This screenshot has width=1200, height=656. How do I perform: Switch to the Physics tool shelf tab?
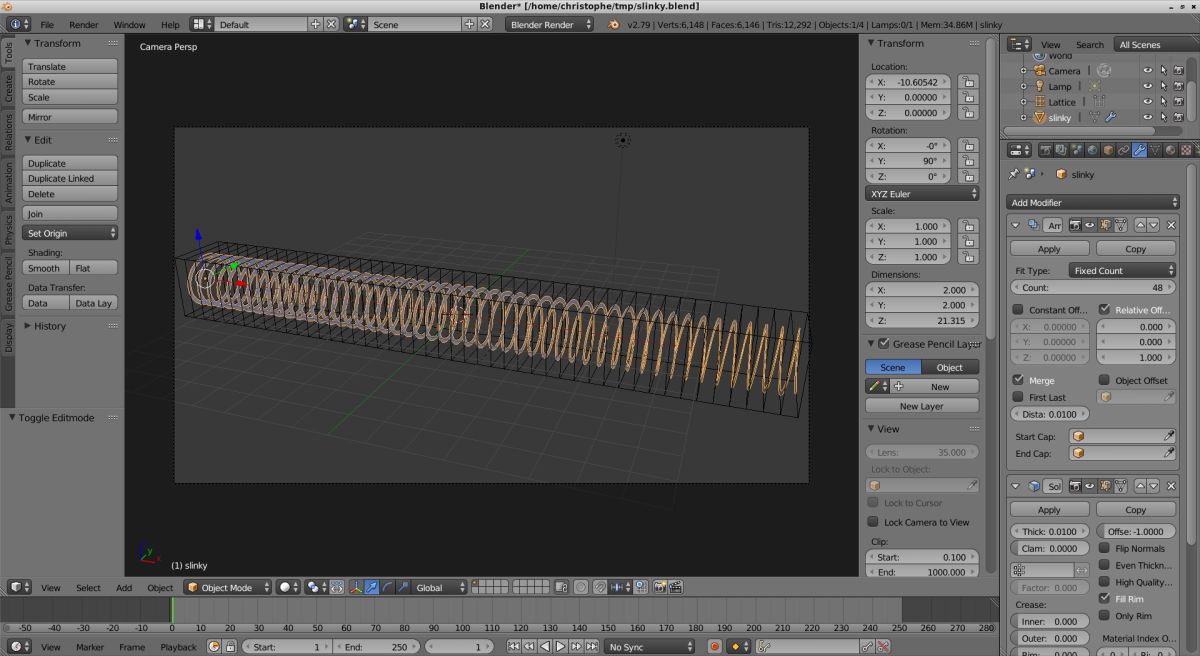click(x=8, y=229)
